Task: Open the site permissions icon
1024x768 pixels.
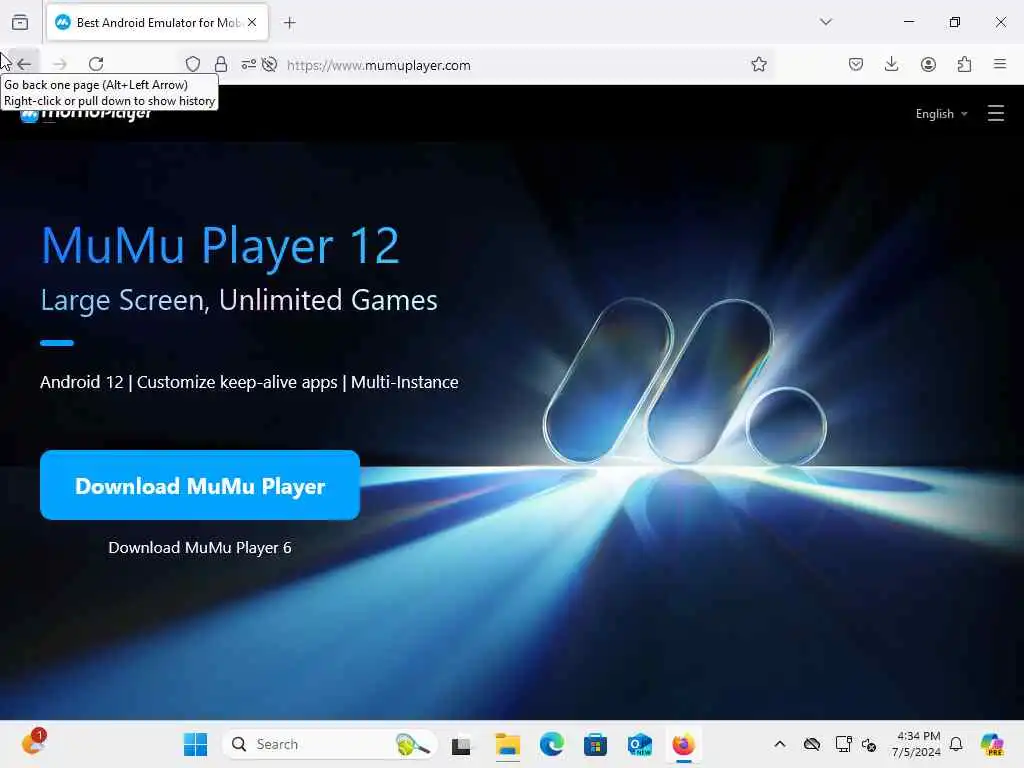Action: [x=249, y=64]
